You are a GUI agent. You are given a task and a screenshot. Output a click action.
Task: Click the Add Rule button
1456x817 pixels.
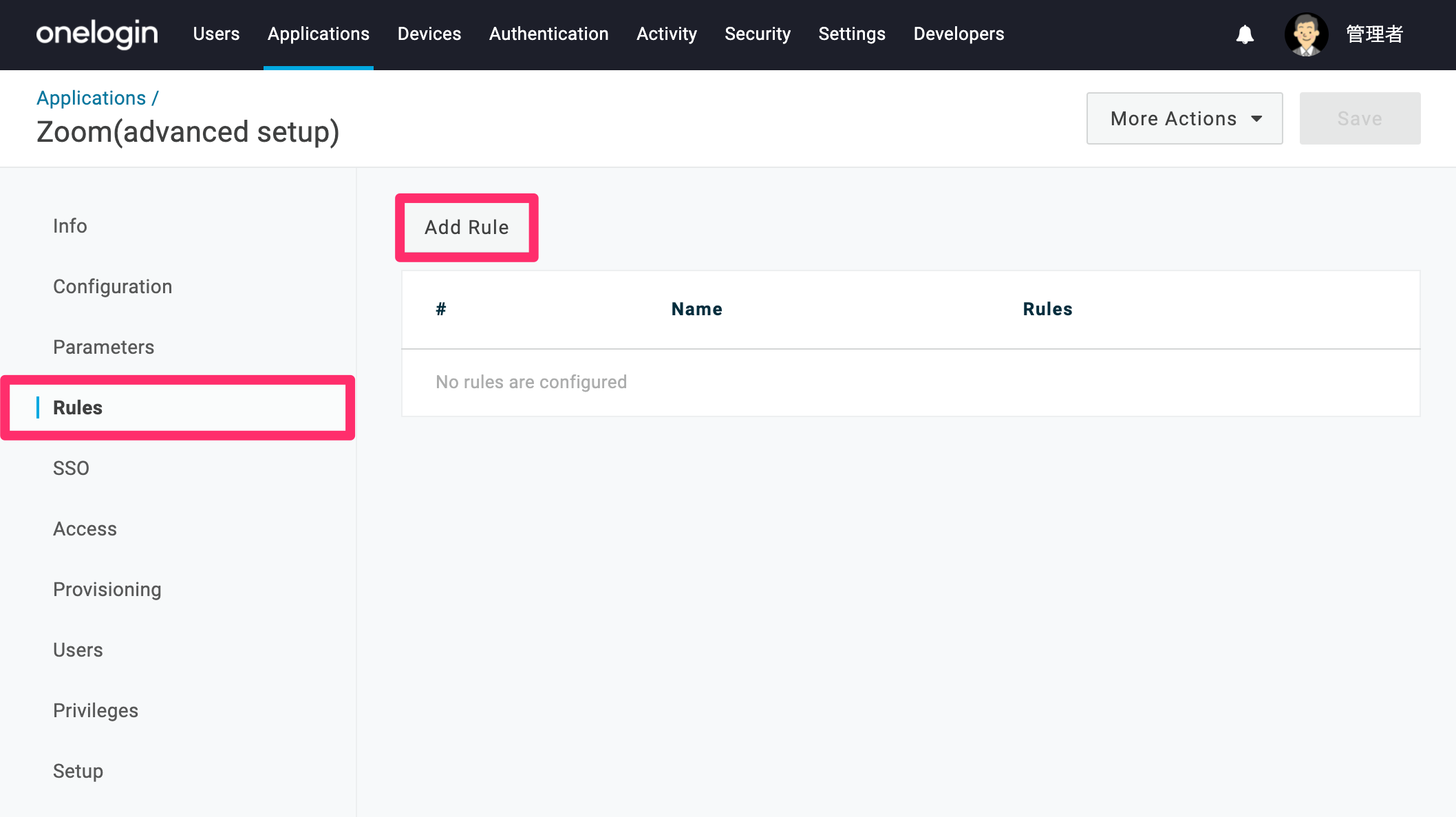coord(467,227)
